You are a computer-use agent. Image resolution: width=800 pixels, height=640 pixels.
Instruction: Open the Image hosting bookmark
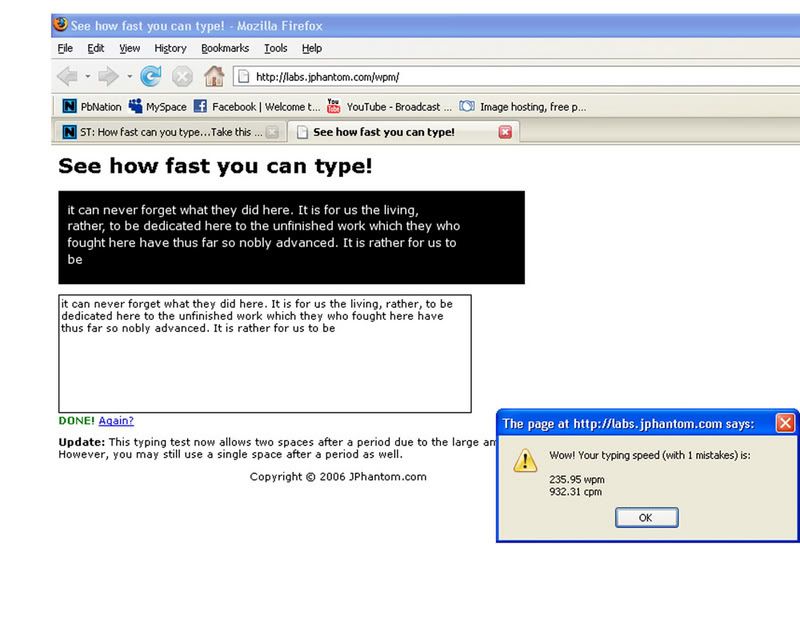pos(523,107)
